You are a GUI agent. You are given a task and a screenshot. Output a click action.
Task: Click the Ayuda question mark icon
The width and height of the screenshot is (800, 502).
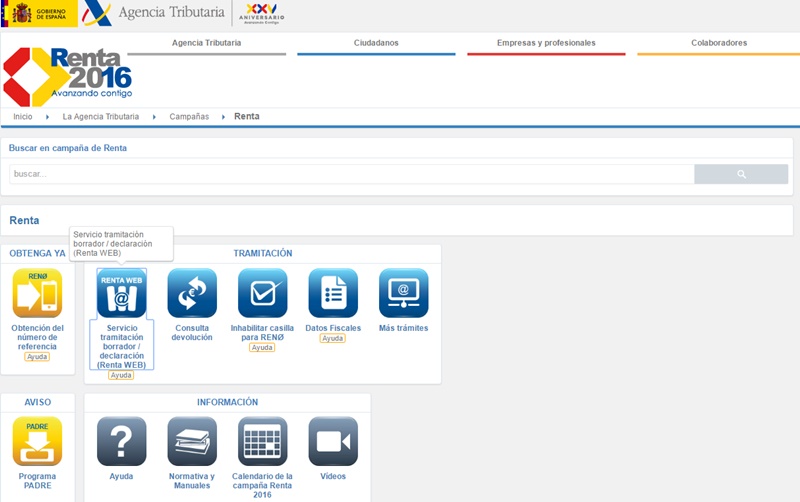tap(121, 441)
